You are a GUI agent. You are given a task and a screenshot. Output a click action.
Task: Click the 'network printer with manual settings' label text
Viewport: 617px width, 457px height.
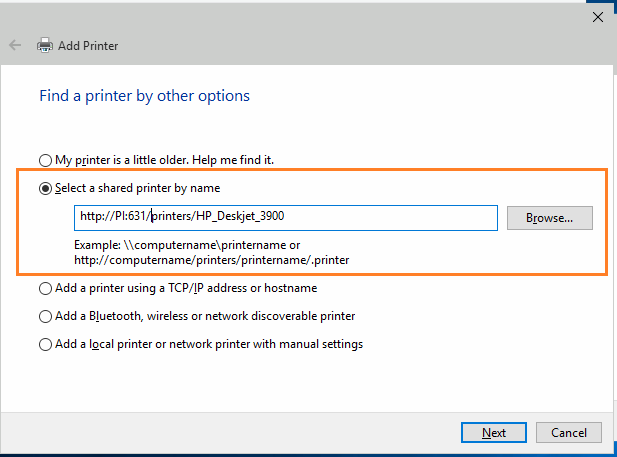click(x=266, y=344)
